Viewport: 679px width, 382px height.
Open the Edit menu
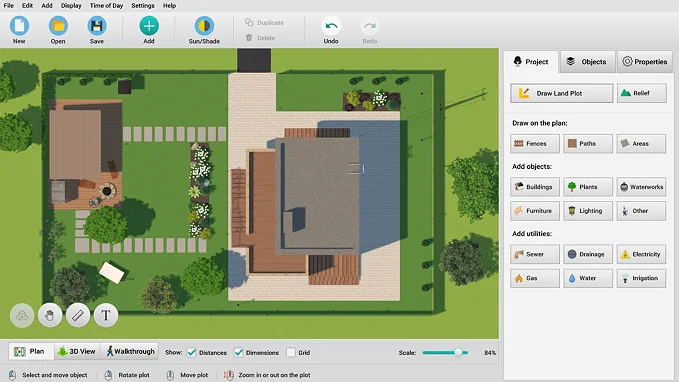point(27,6)
